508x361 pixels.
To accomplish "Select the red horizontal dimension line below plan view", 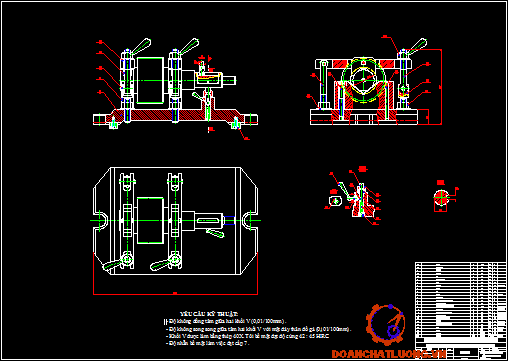I will tap(175, 294).
